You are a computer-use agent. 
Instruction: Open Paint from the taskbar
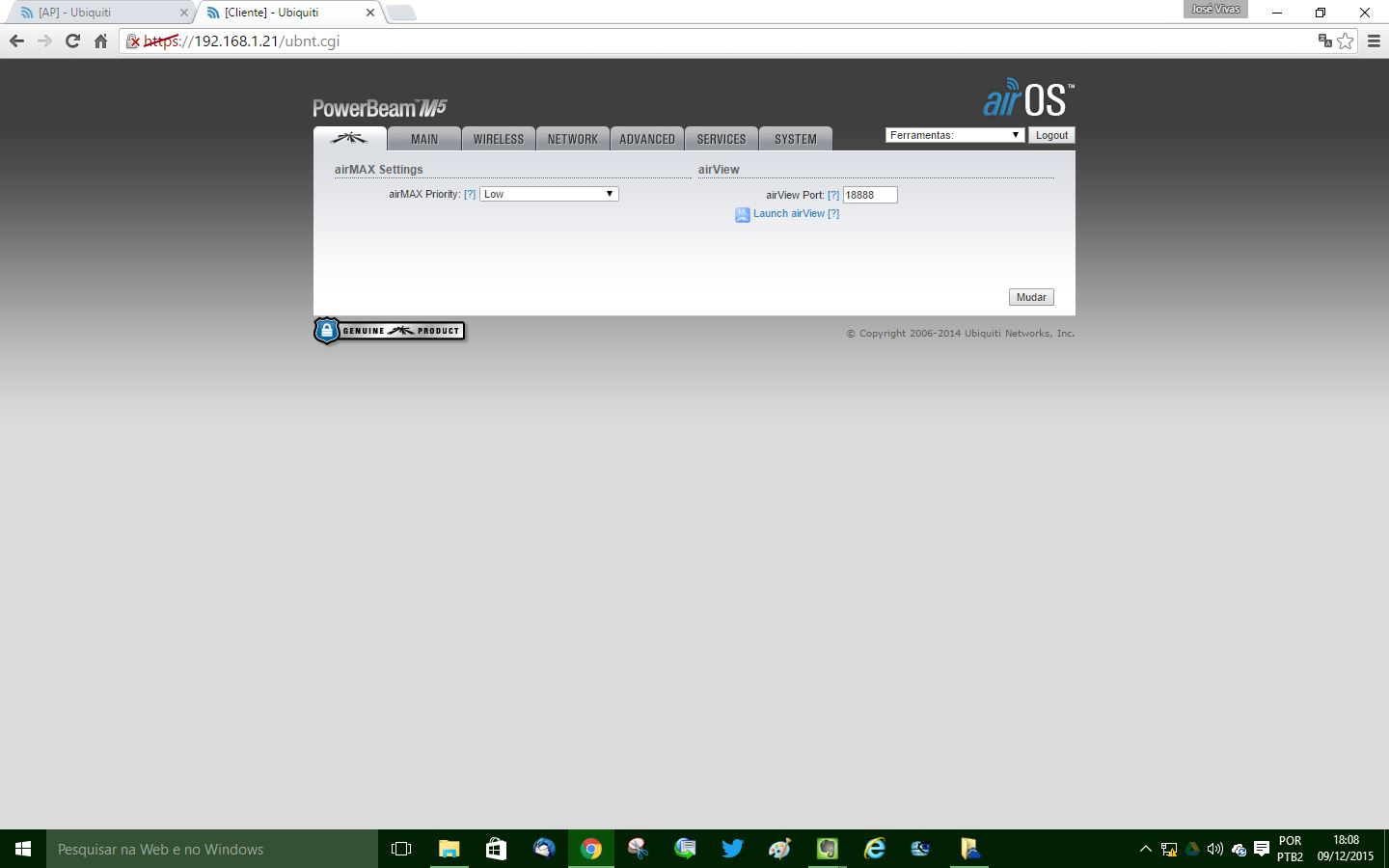779,849
